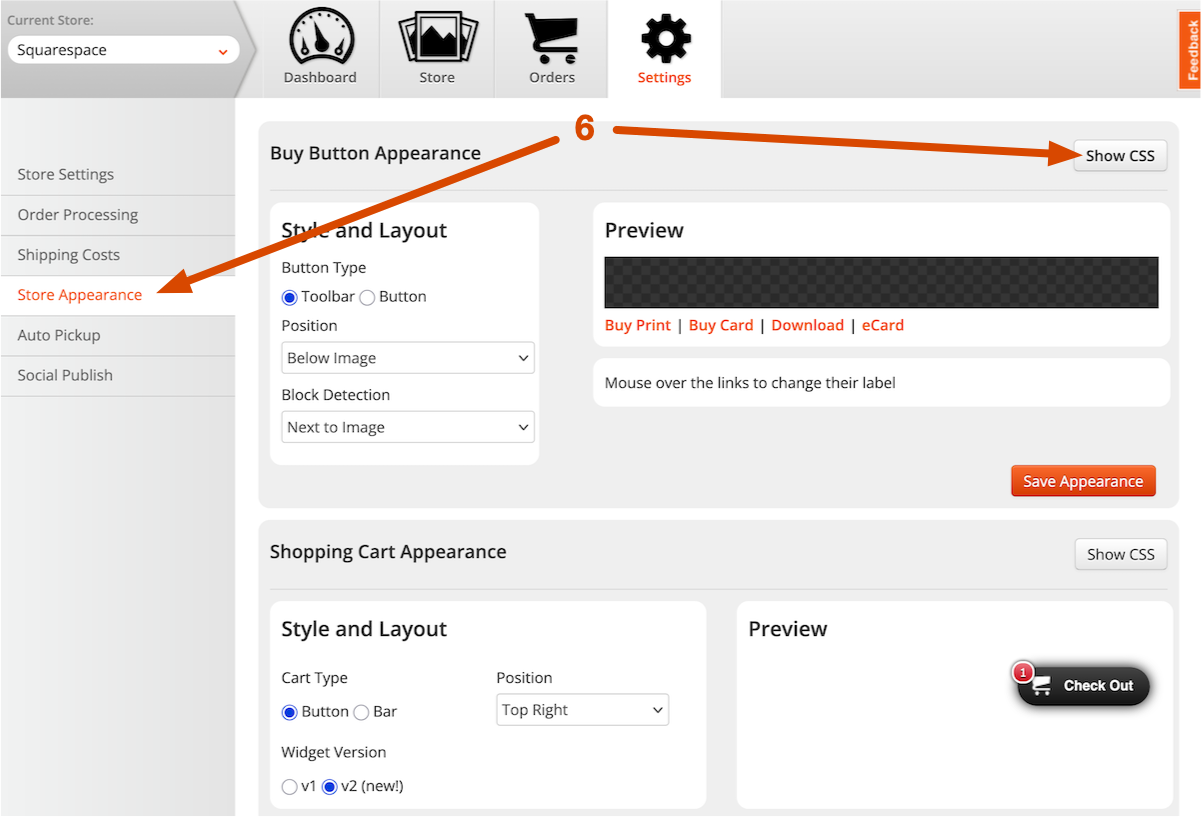Open the Position dropdown showing Below Image
This screenshot has width=1201, height=817.
[x=408, y=358]
